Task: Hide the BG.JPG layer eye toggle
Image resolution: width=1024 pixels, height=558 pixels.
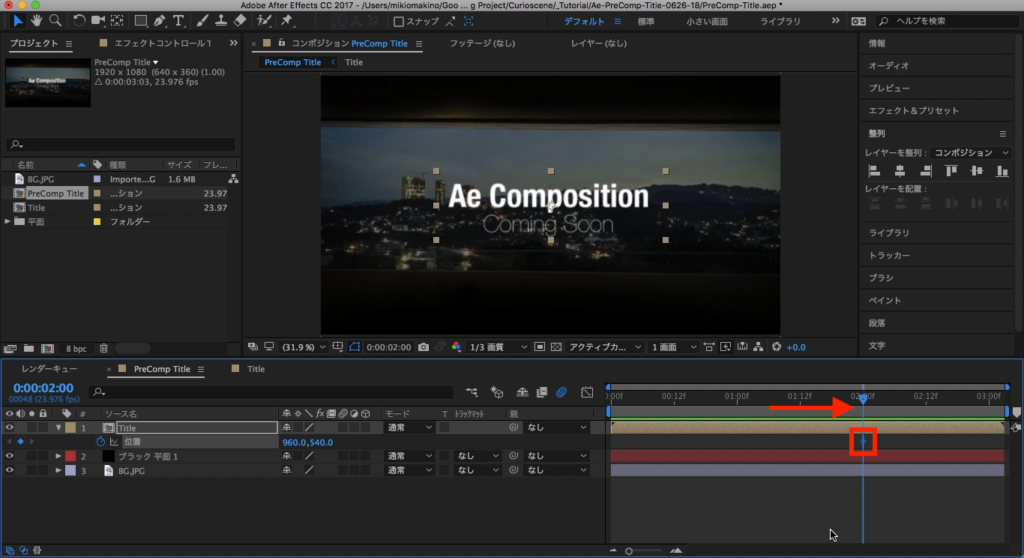Action: (x=10, y=470)
